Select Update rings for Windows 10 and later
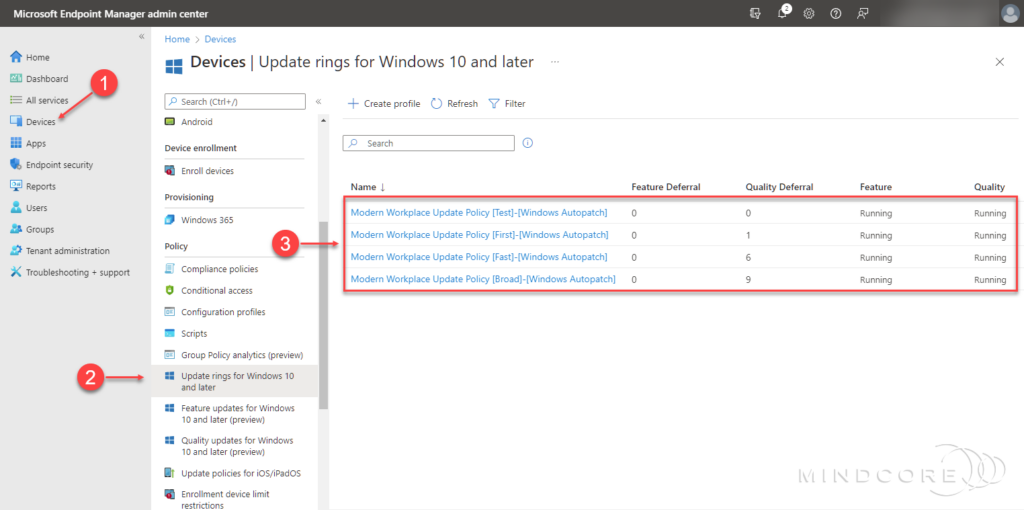The image size is (1024, 510). (234, 382)
